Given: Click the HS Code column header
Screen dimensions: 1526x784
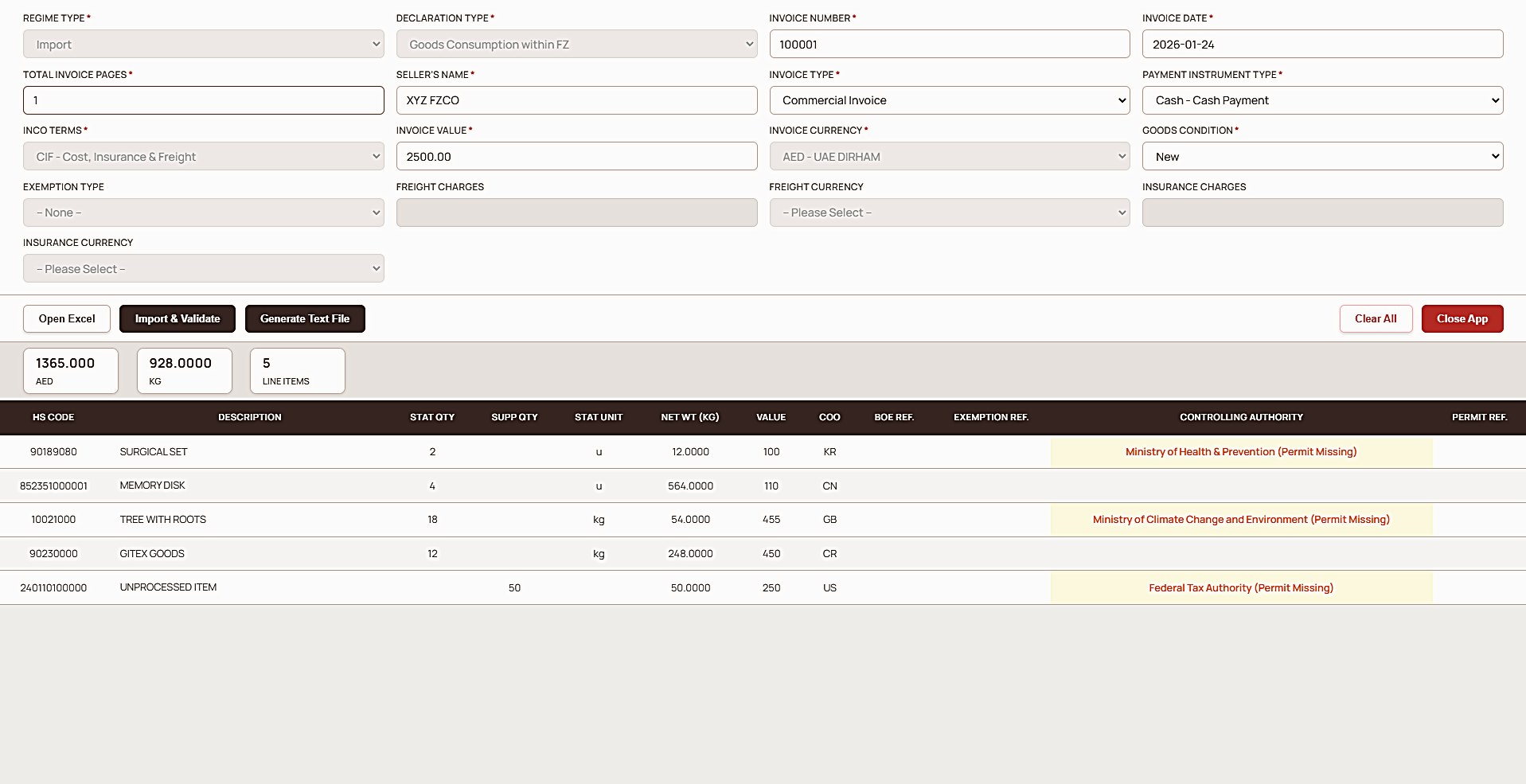Looking at the screenshot, I should (x=53, y=417).
